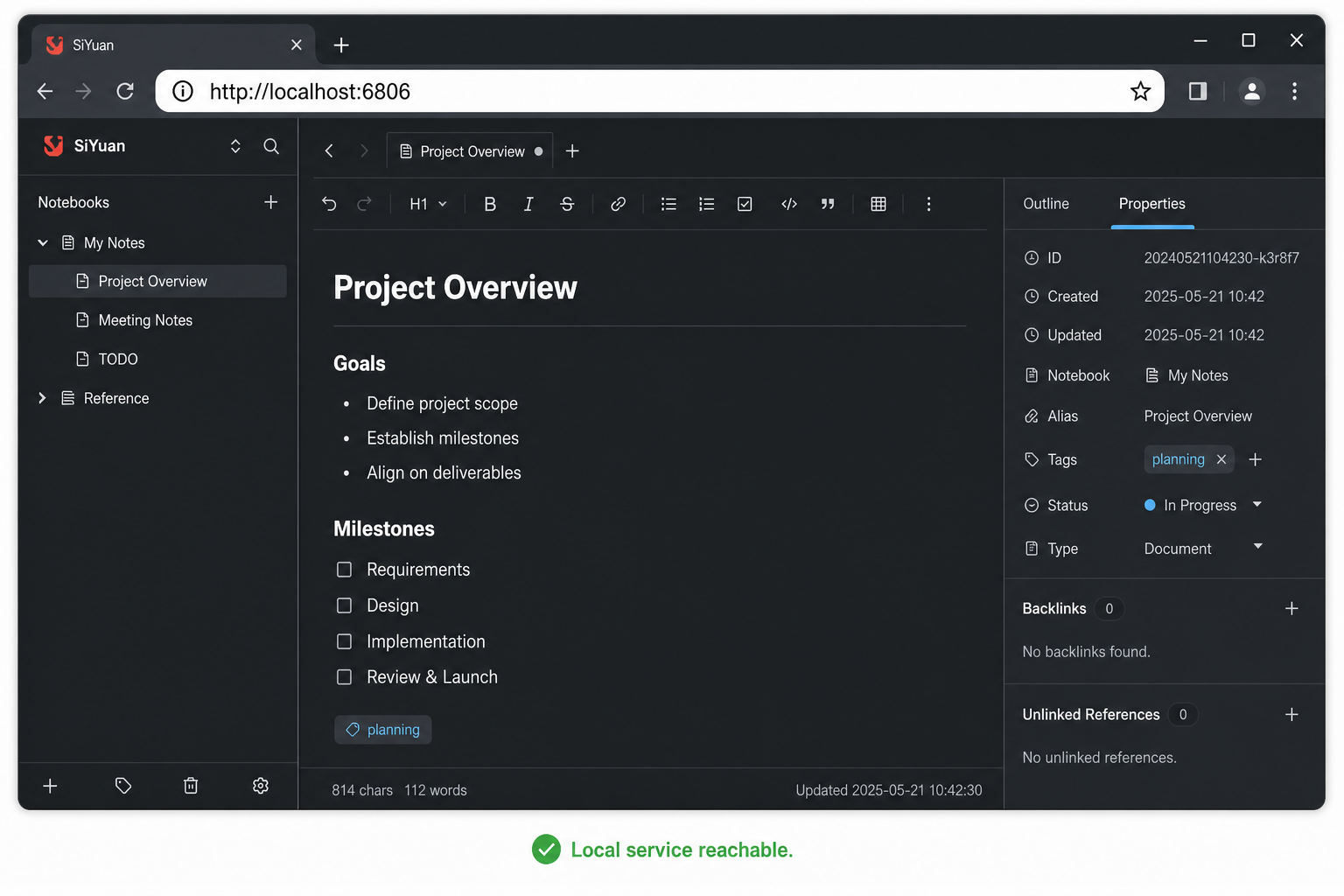Open the editor toolbar more options menu

coord(928,204)
